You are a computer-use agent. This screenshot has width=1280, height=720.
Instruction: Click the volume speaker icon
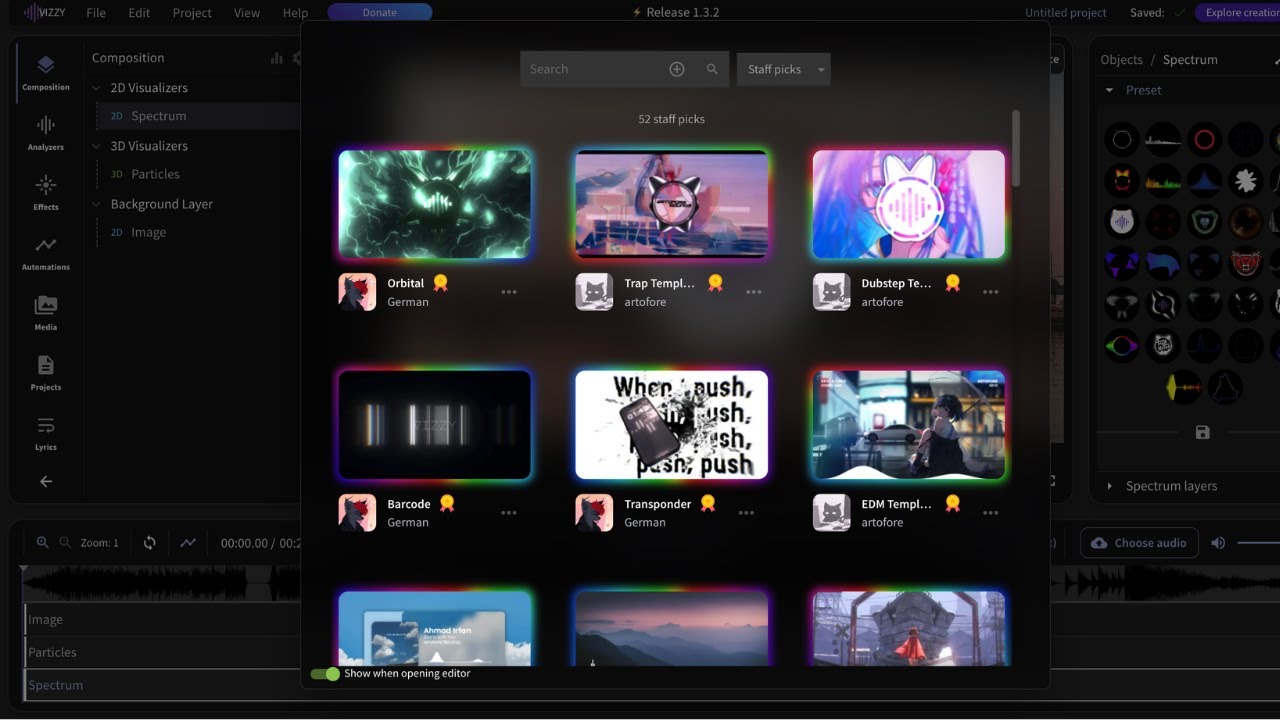pyautogui.click(x=1218, y=543)
